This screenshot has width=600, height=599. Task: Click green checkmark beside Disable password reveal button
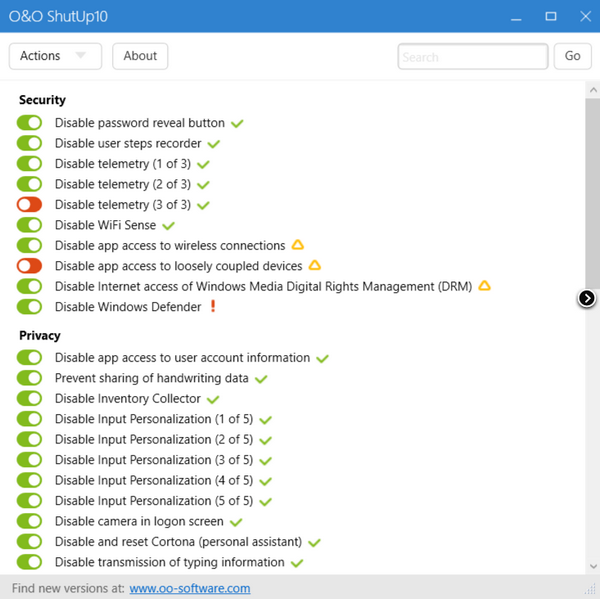pos(237,123)
